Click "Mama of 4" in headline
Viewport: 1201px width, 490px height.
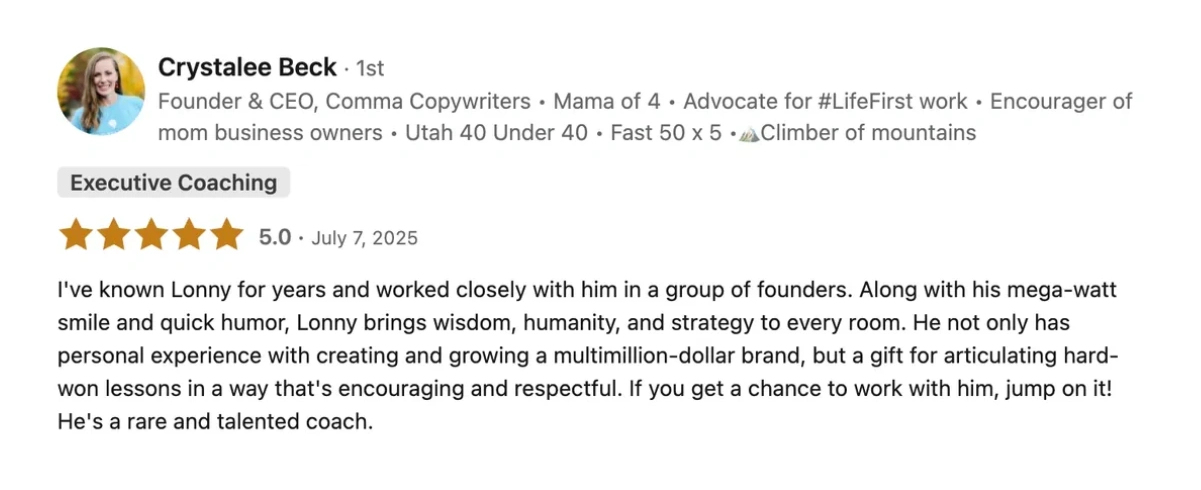[606, 101]
